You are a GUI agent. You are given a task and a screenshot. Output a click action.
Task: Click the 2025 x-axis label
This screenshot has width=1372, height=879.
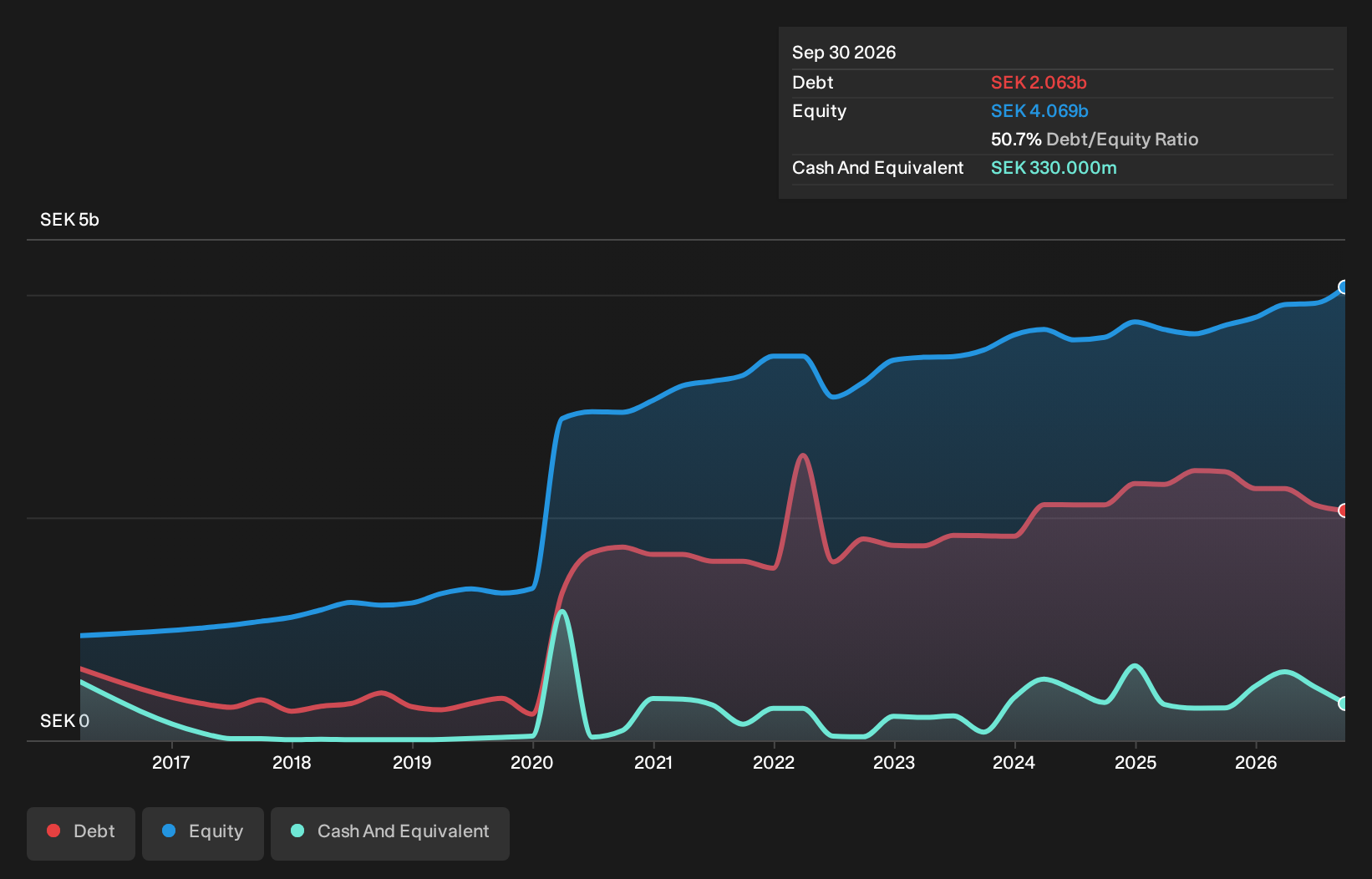1136,762
